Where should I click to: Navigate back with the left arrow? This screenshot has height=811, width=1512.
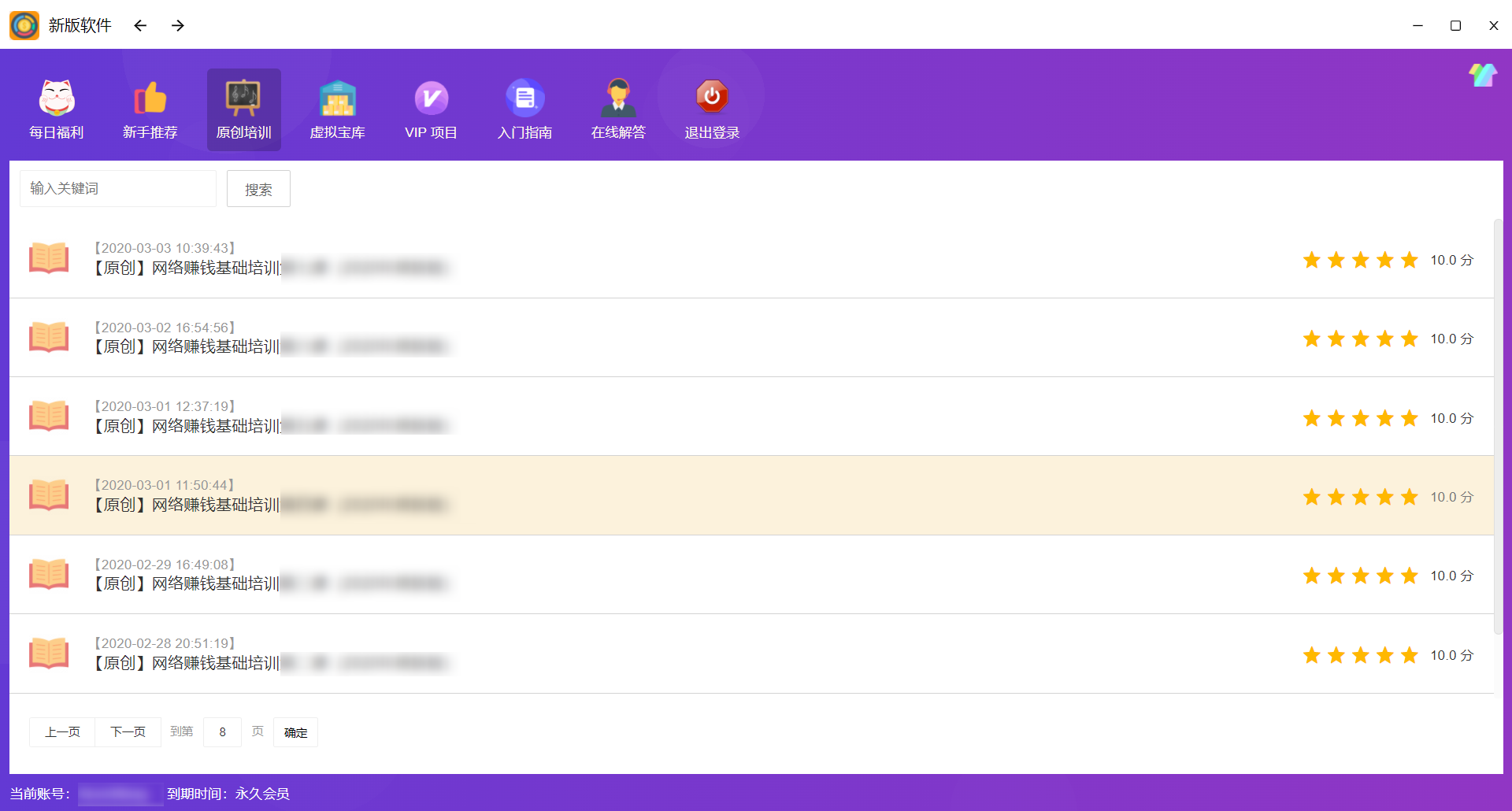(140, 26)
